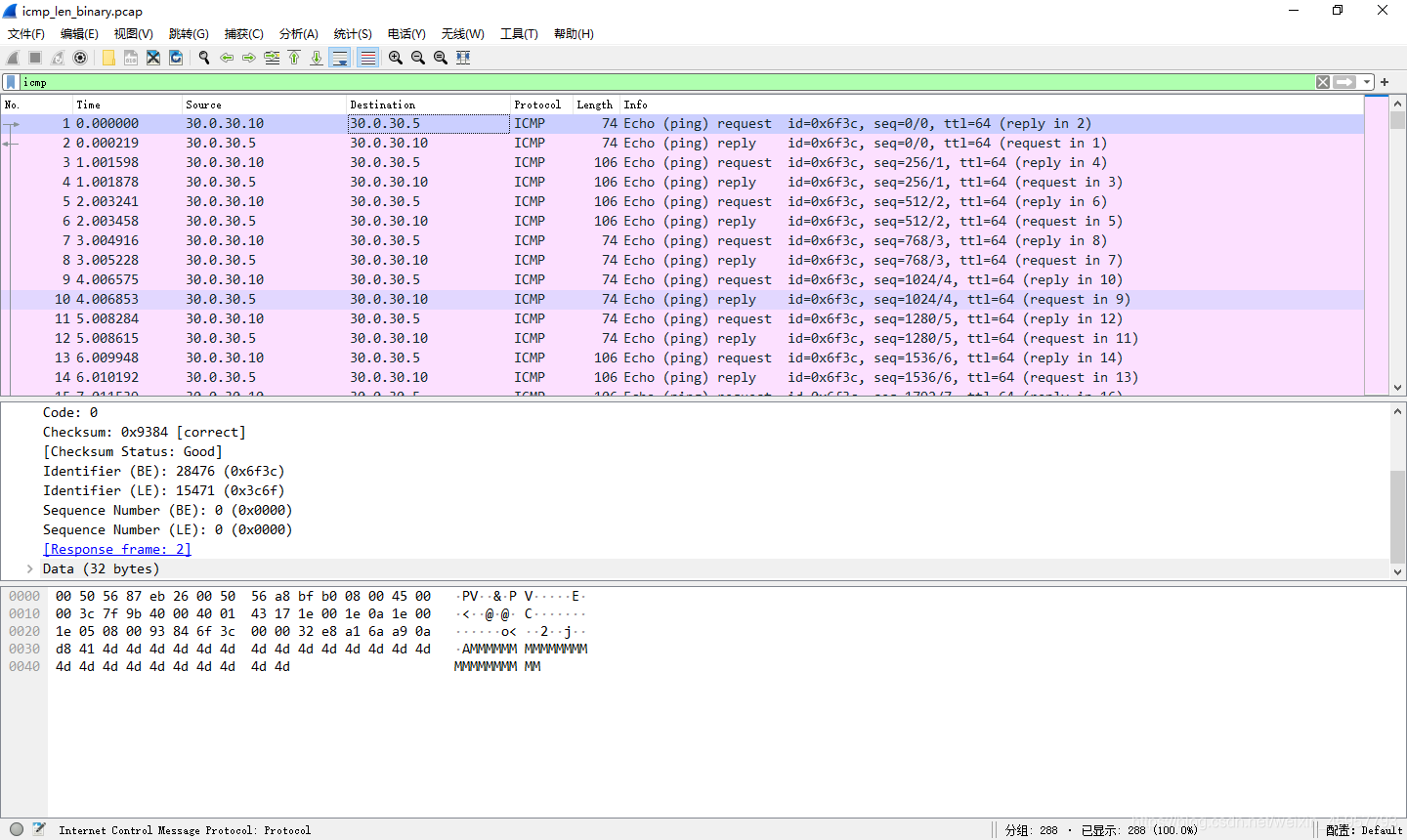Save the capture file icon
The image size is (1407, 840).
[x=131, y=58]
